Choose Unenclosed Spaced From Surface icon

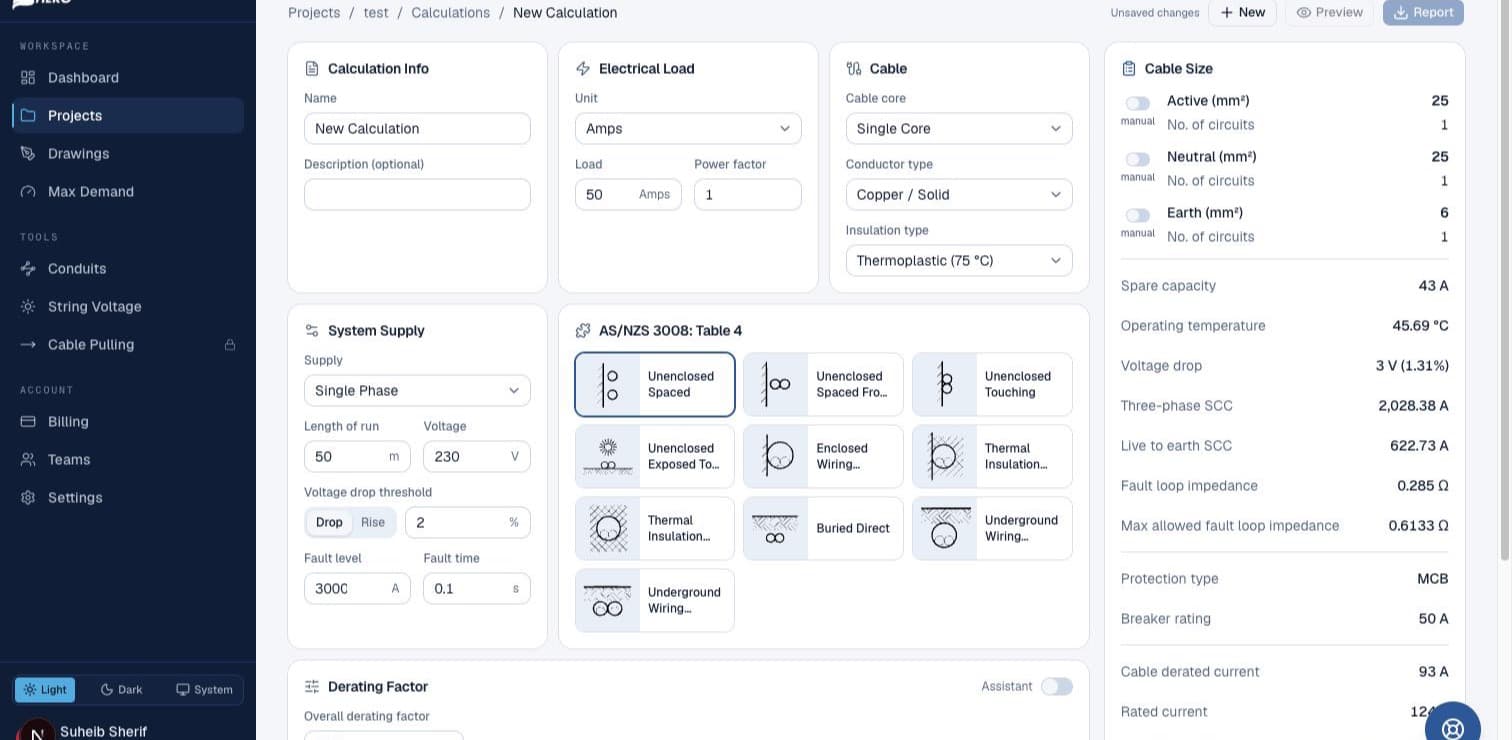tap(775, 384)
